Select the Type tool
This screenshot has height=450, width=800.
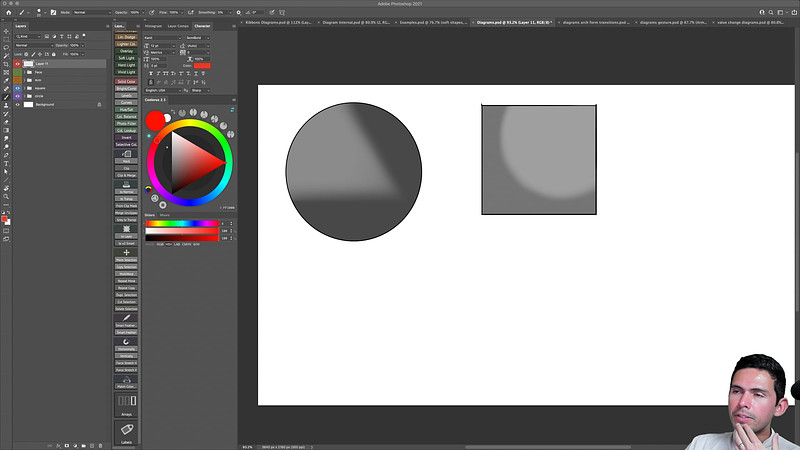click(x=6, y=163)
